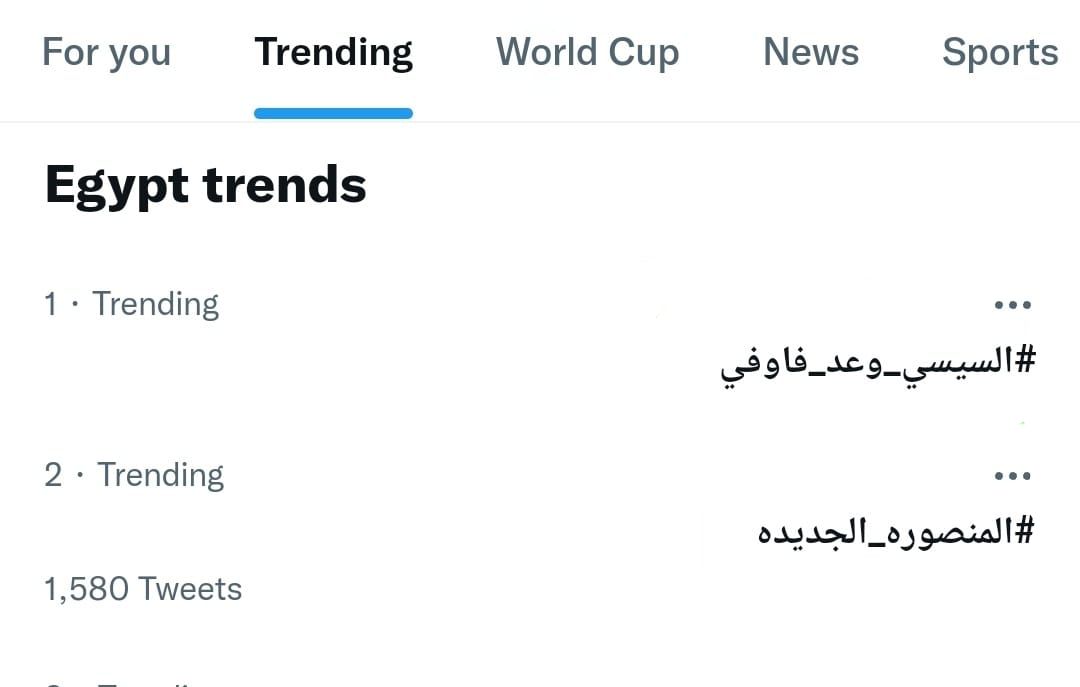Click the 1,580 Tweets count
Screen dimensions: 1080x687
click(x=143, y=589)
